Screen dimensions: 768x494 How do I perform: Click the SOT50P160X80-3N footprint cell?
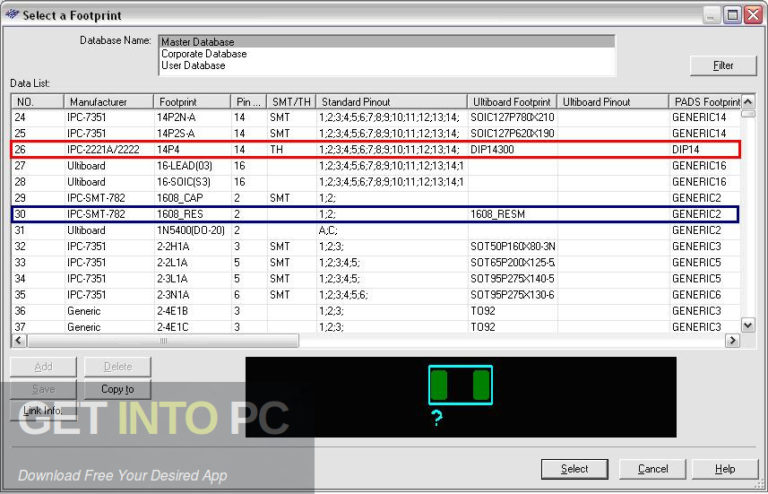[512, 246]
